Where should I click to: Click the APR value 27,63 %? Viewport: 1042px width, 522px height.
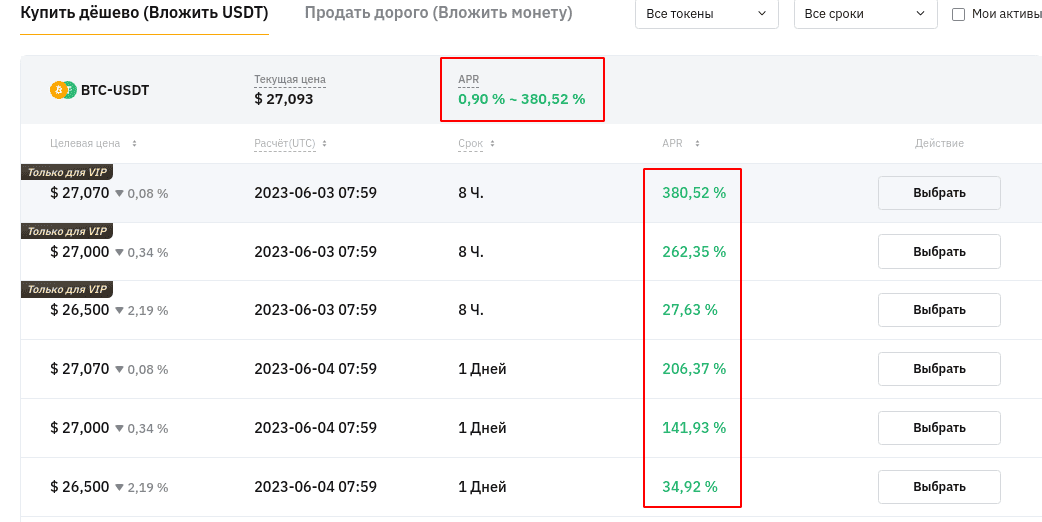690,309
